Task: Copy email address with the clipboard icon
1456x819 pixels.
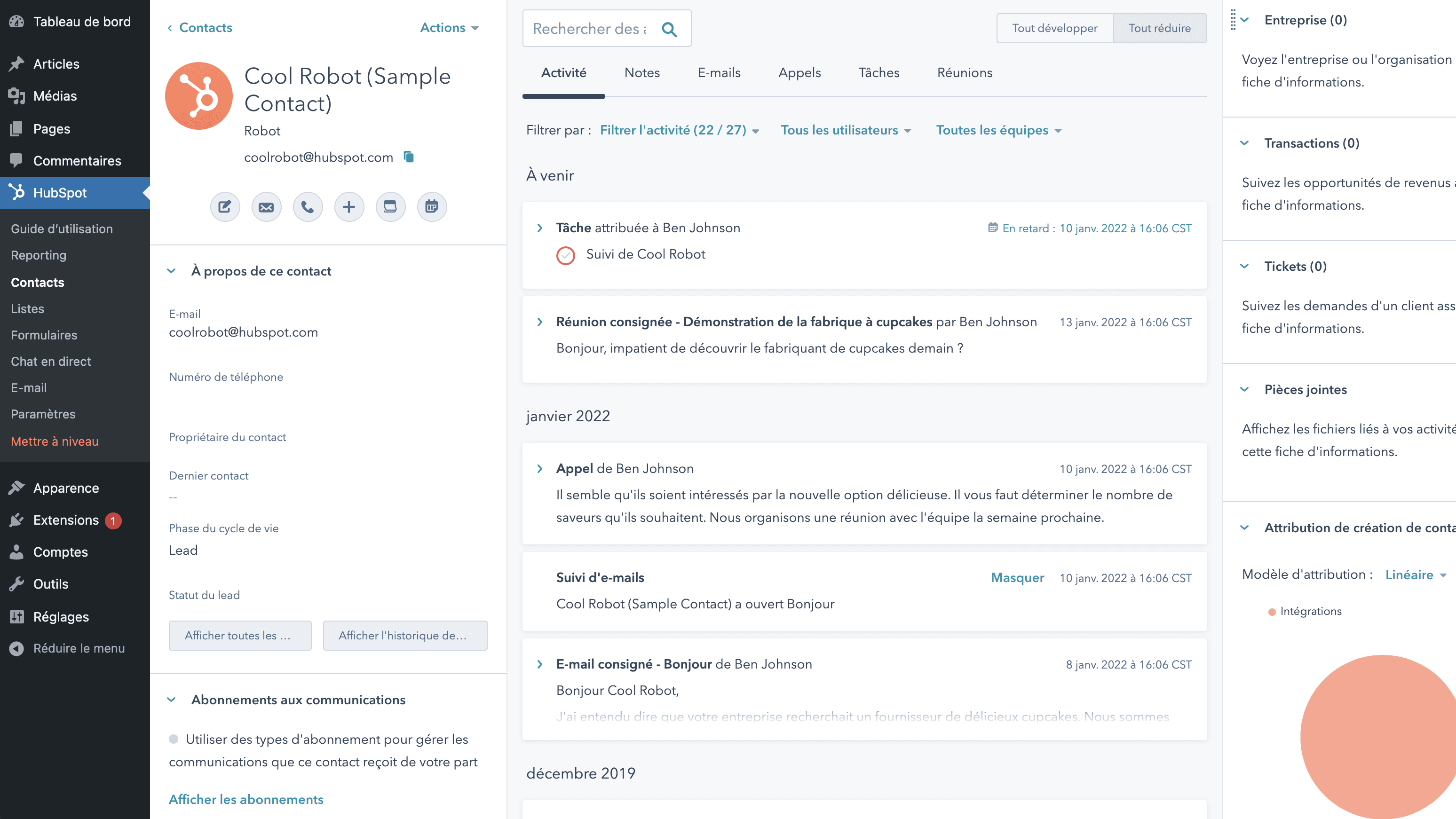Action: tap(409, 157)
